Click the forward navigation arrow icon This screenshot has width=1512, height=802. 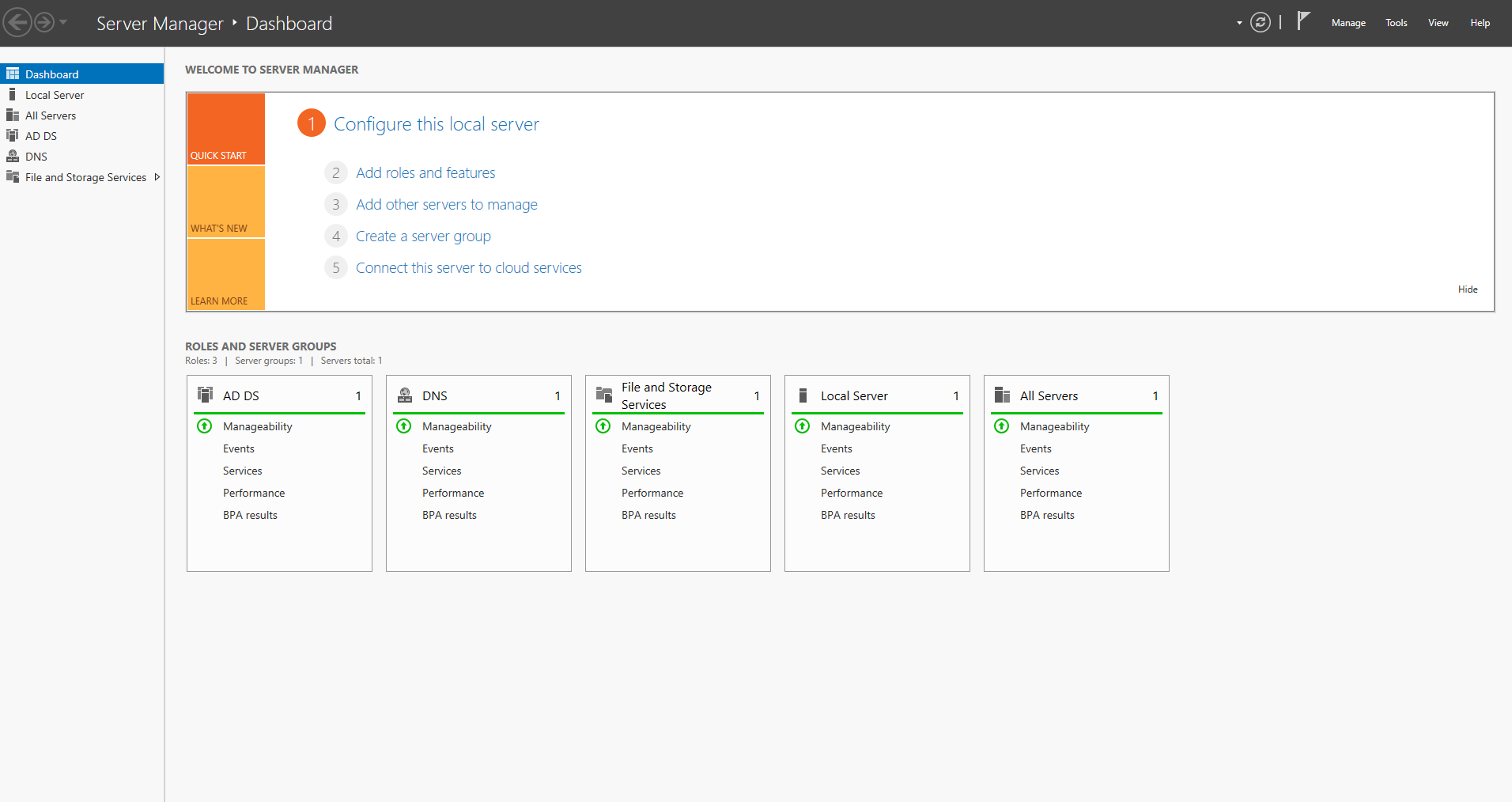click(x=44, y=22)
